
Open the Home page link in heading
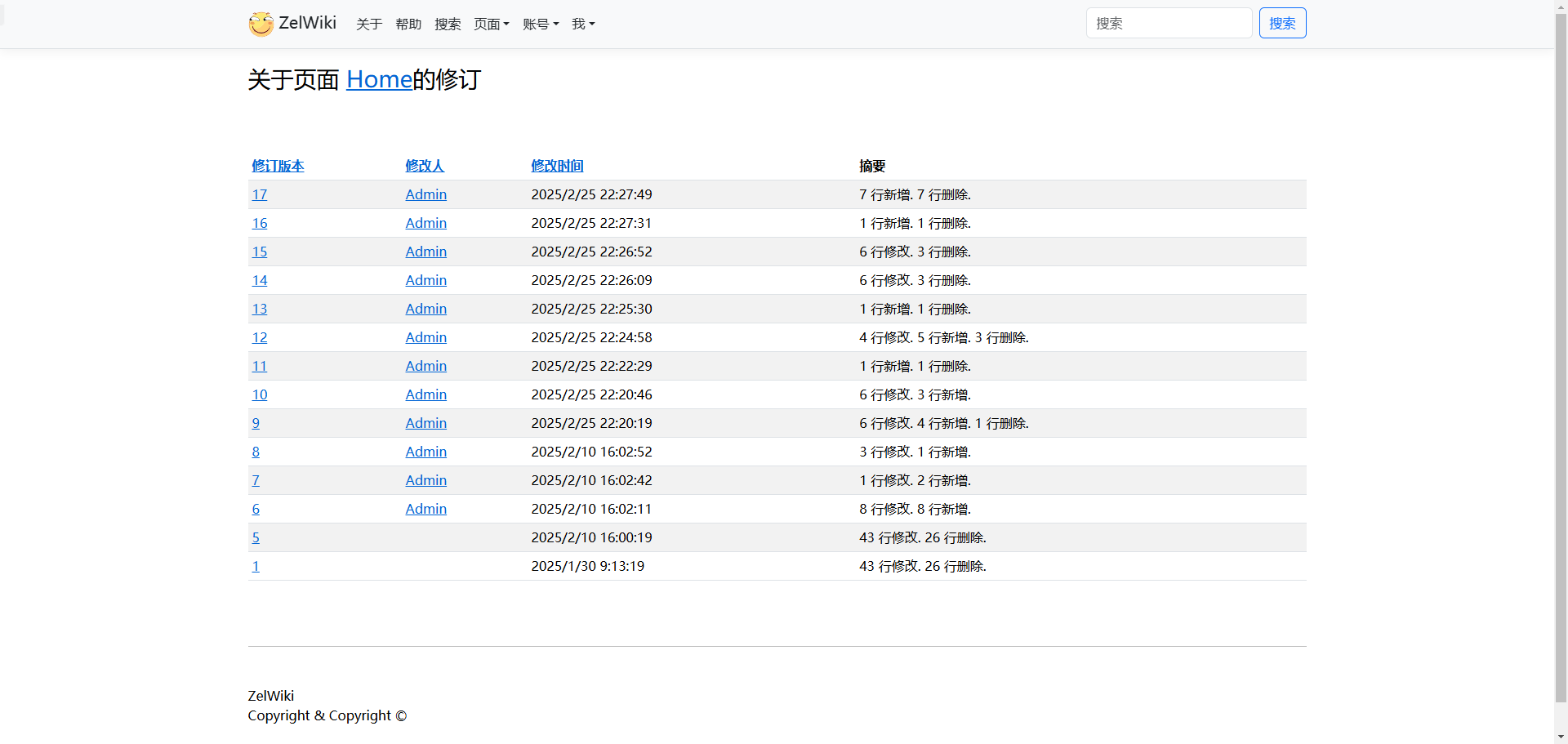(379, 79)
